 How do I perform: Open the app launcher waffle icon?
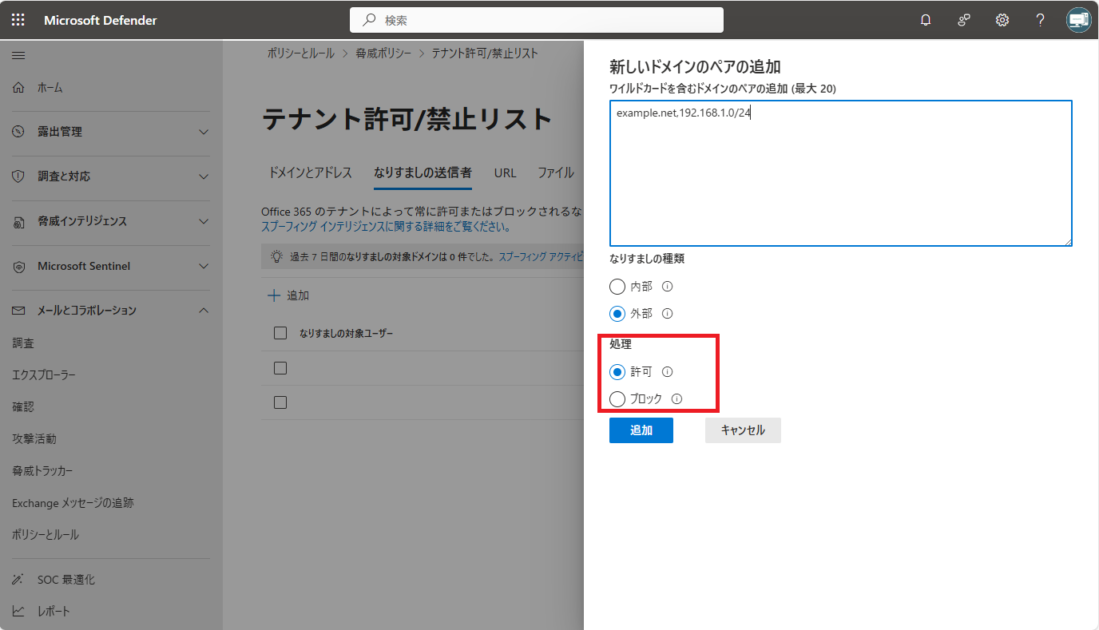(x=19, y=20)
